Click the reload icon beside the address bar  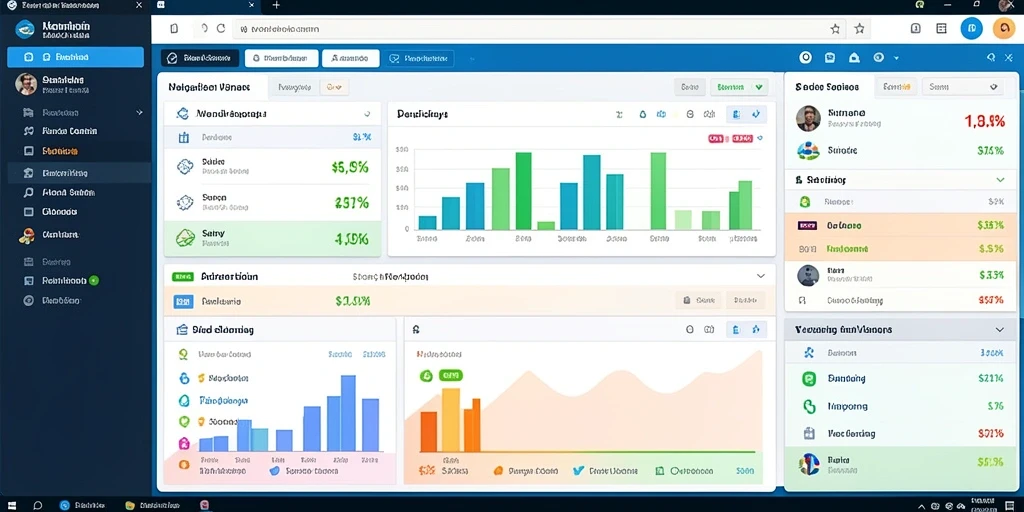pos(221,29)
